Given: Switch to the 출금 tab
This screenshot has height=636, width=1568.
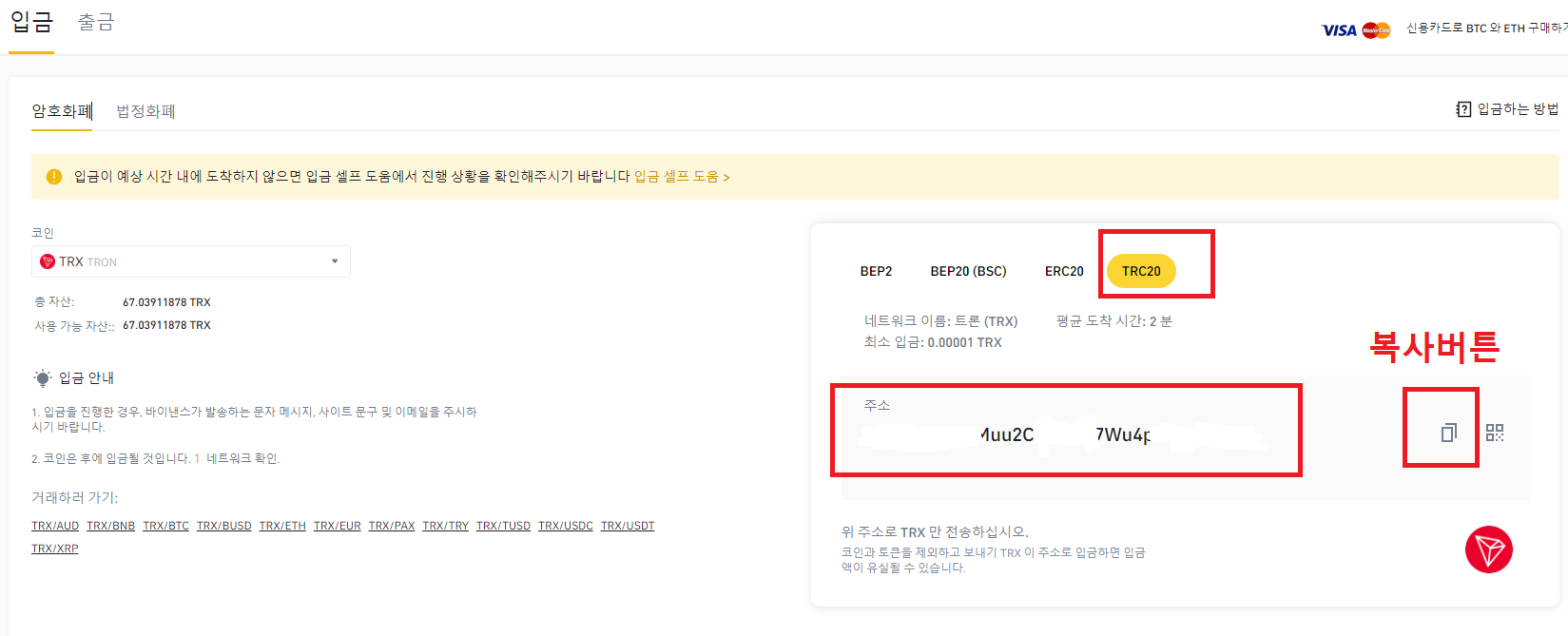Looking at the screenshot, I should [95, 22].
